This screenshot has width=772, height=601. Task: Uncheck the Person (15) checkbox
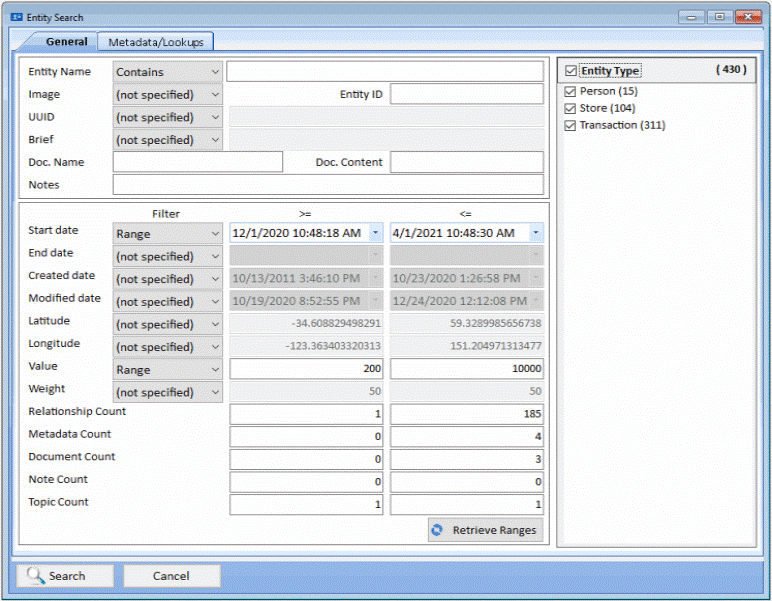click(570, 91)
